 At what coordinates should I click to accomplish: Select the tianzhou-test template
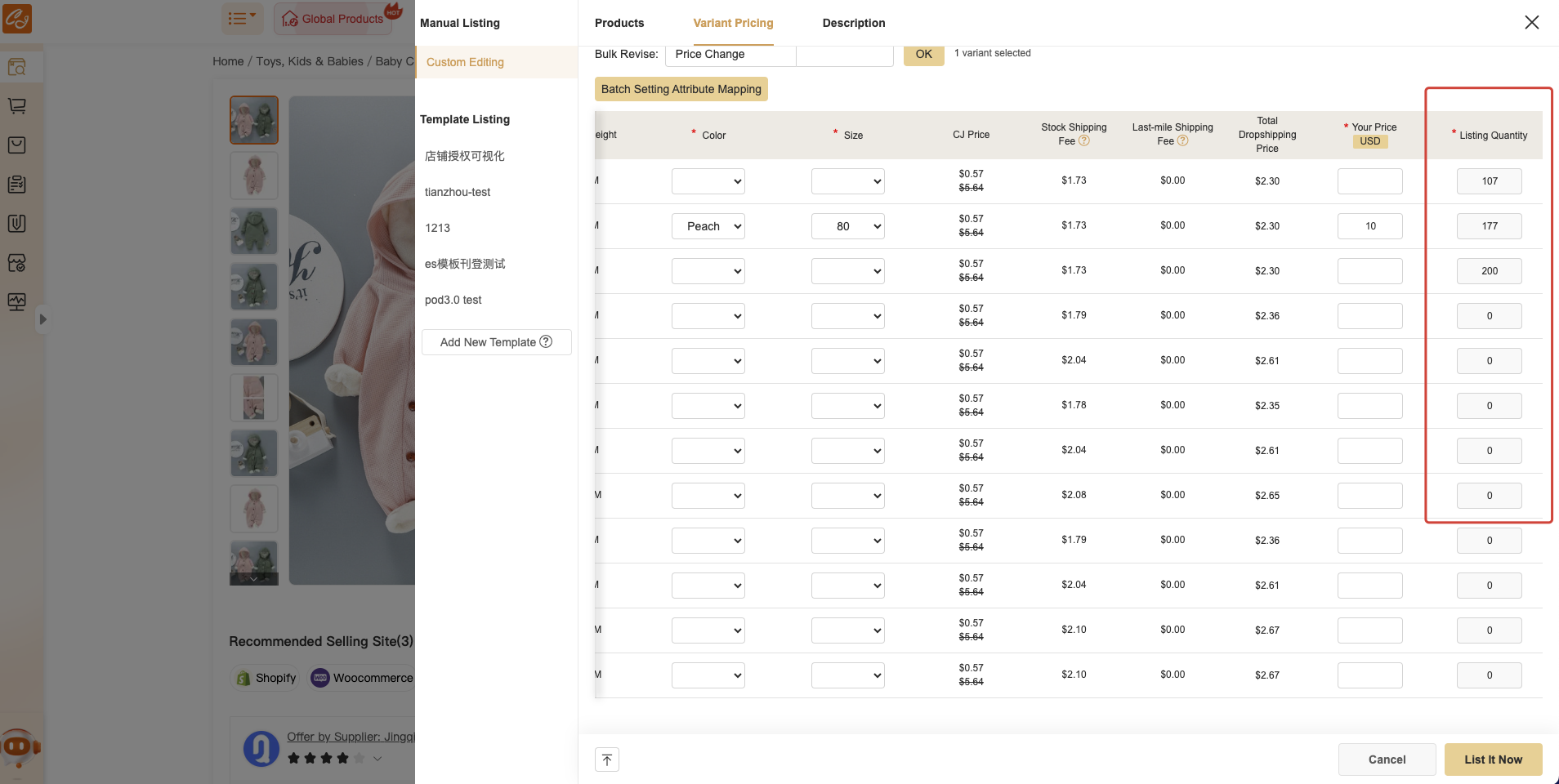[458, 192]
